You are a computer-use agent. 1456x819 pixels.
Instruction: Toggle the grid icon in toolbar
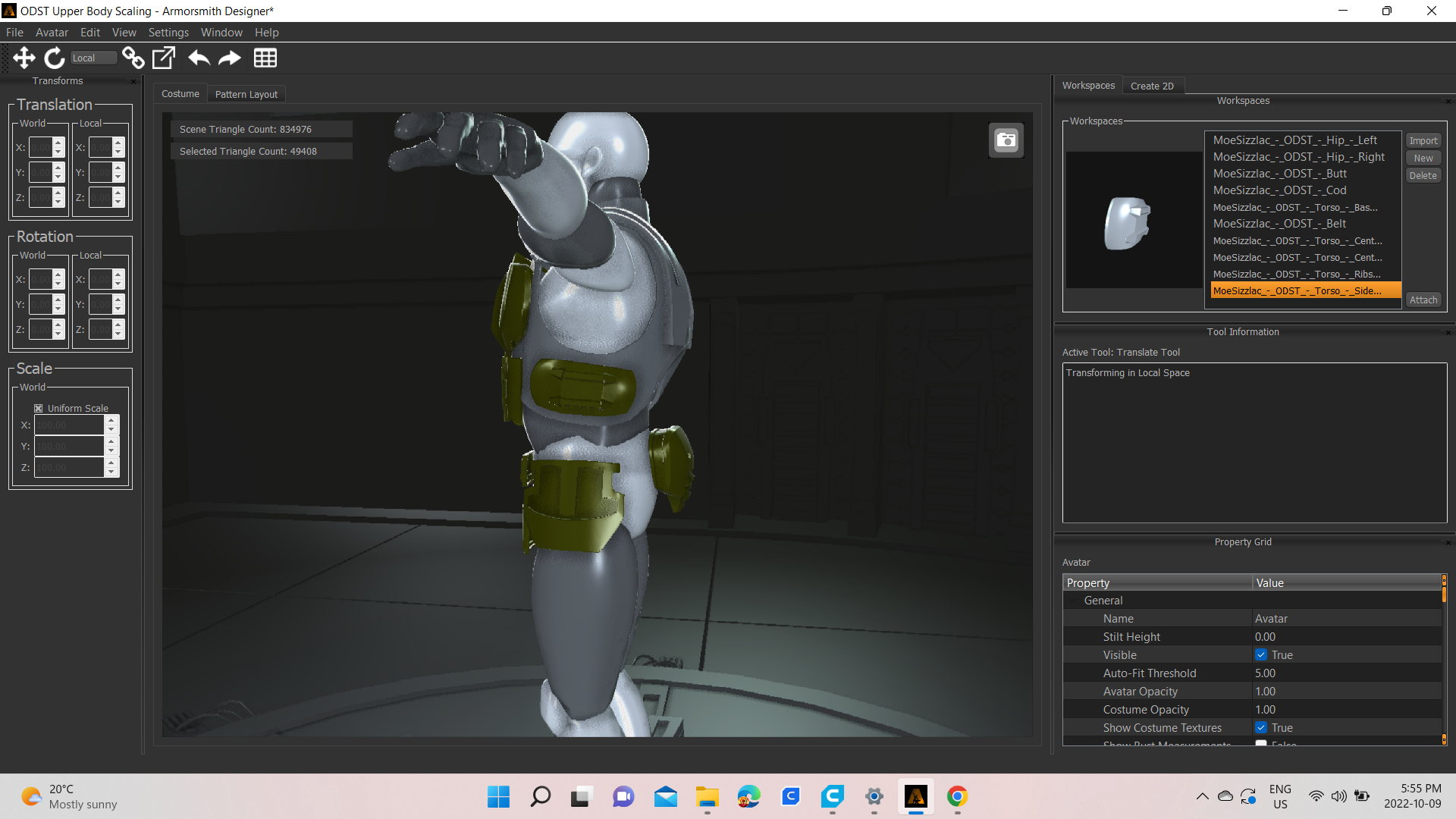(x=265, y=58)
